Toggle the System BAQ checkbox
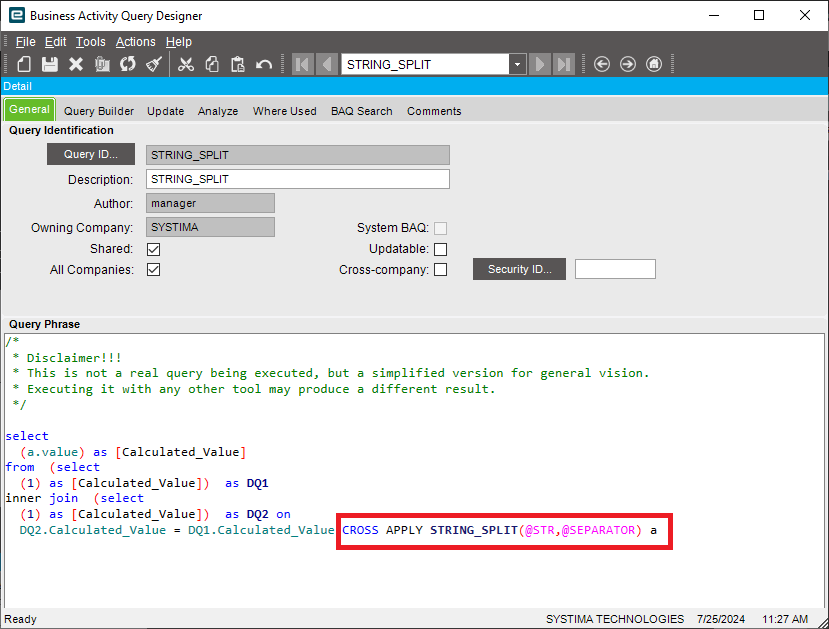Screen dimensions: 829x629 tap(440, 228)
